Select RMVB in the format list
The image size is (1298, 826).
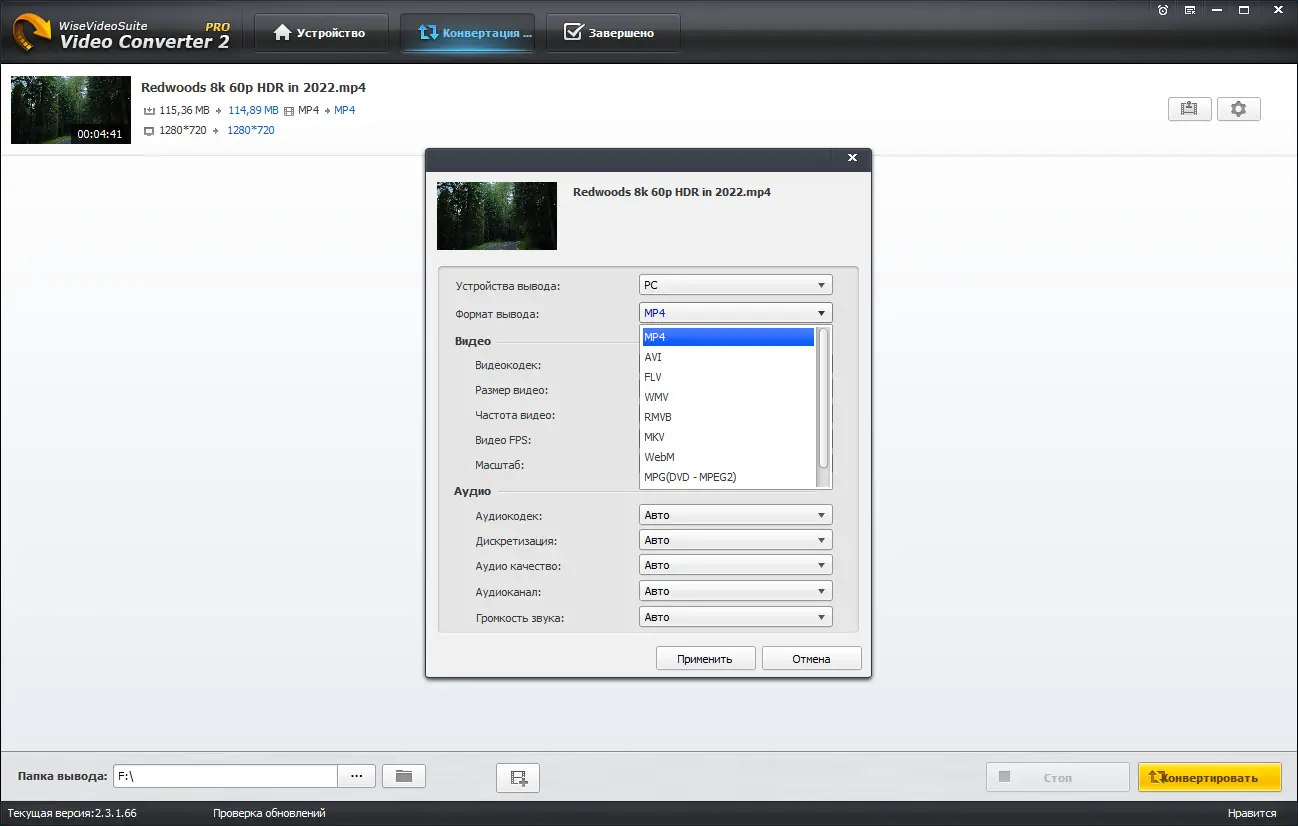(728, 417)
